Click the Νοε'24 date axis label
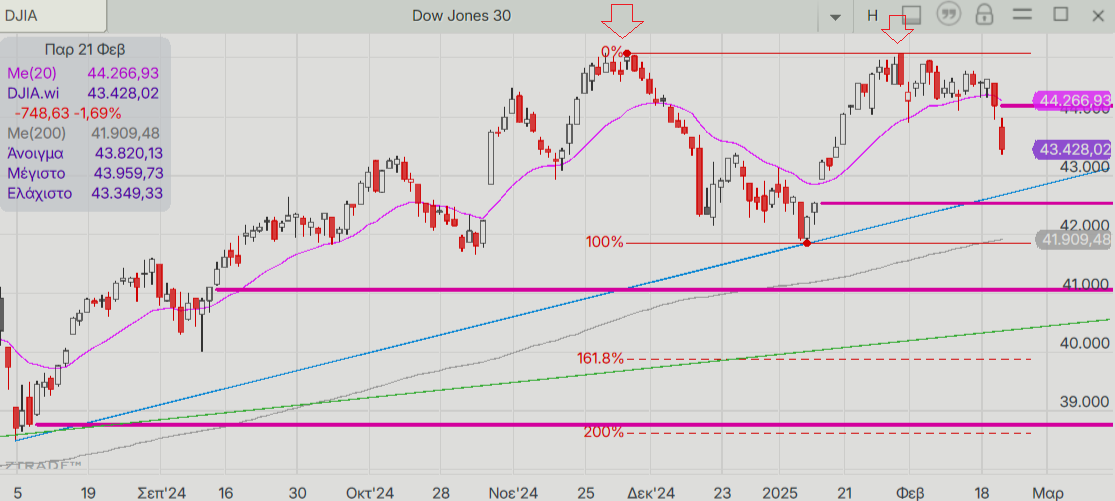 click(x=514, y=493)
